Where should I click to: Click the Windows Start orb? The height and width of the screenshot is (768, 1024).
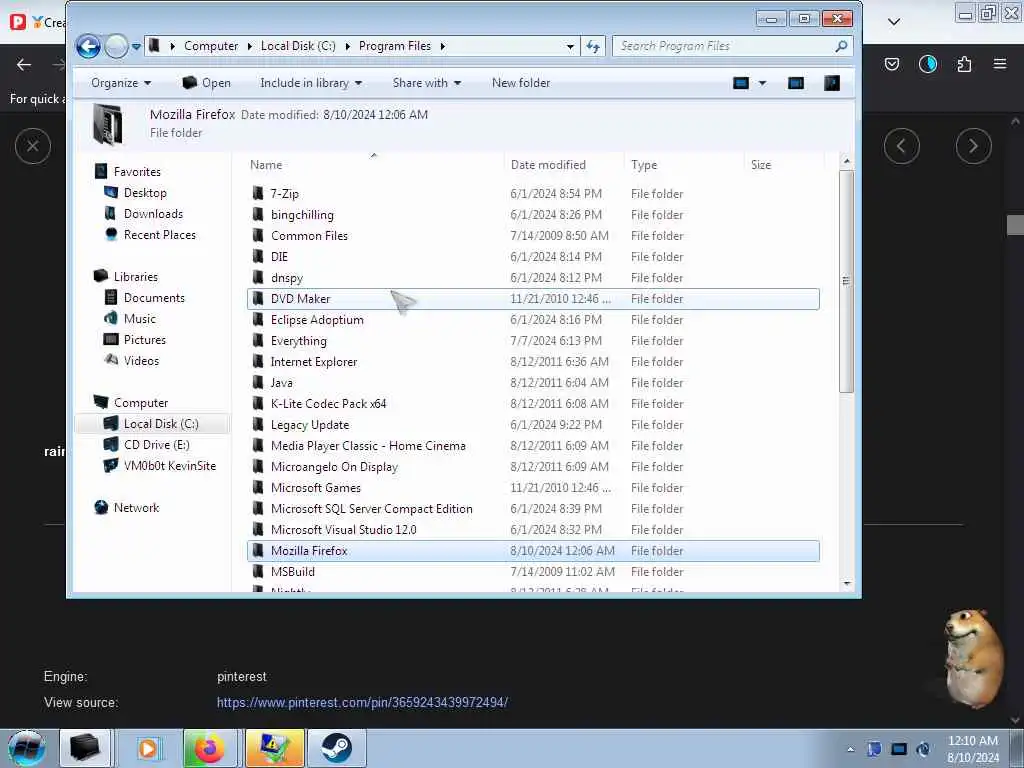[x=27, y=748]
